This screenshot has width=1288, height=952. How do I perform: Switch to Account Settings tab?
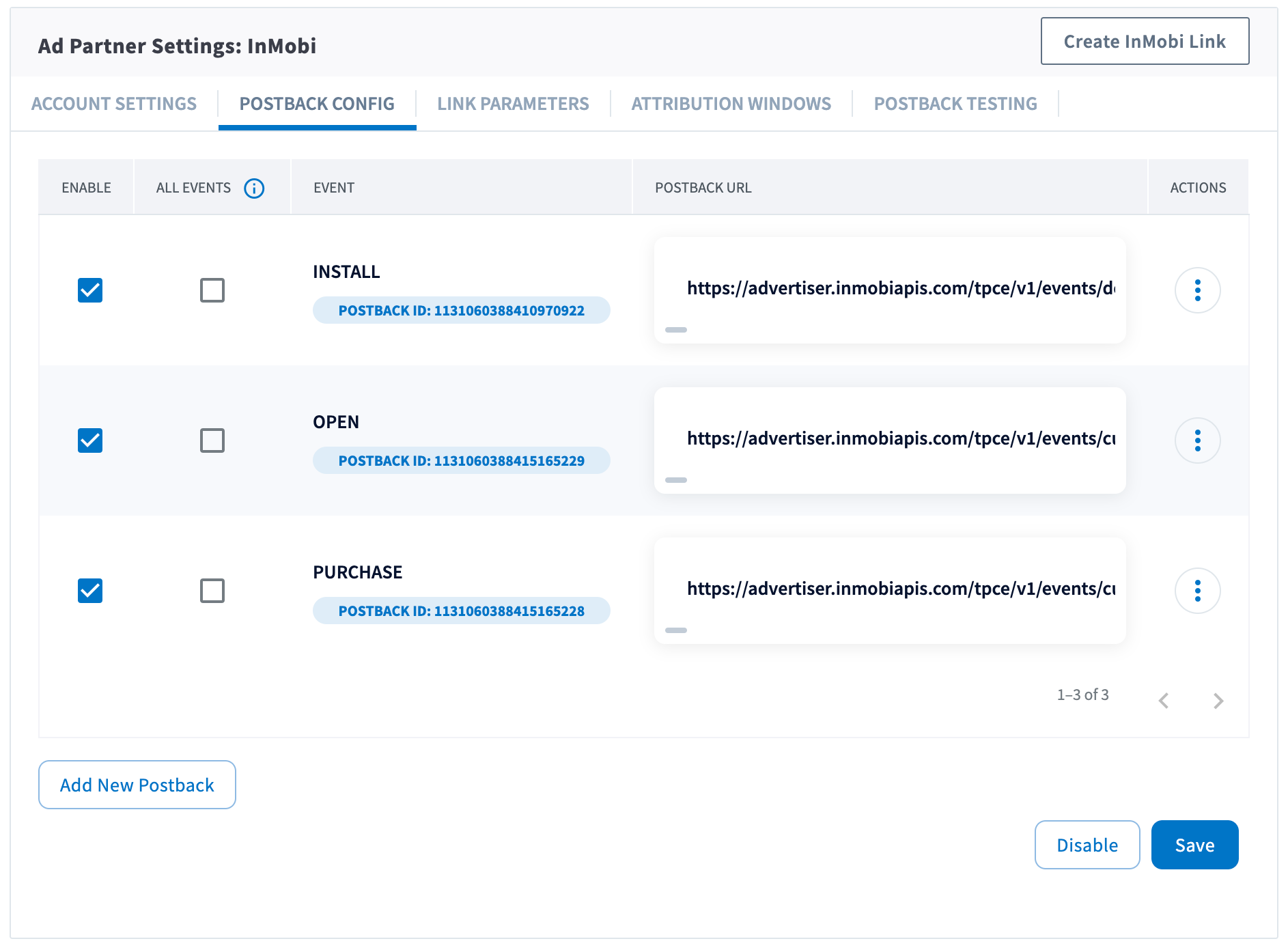[x=114, y=104]
